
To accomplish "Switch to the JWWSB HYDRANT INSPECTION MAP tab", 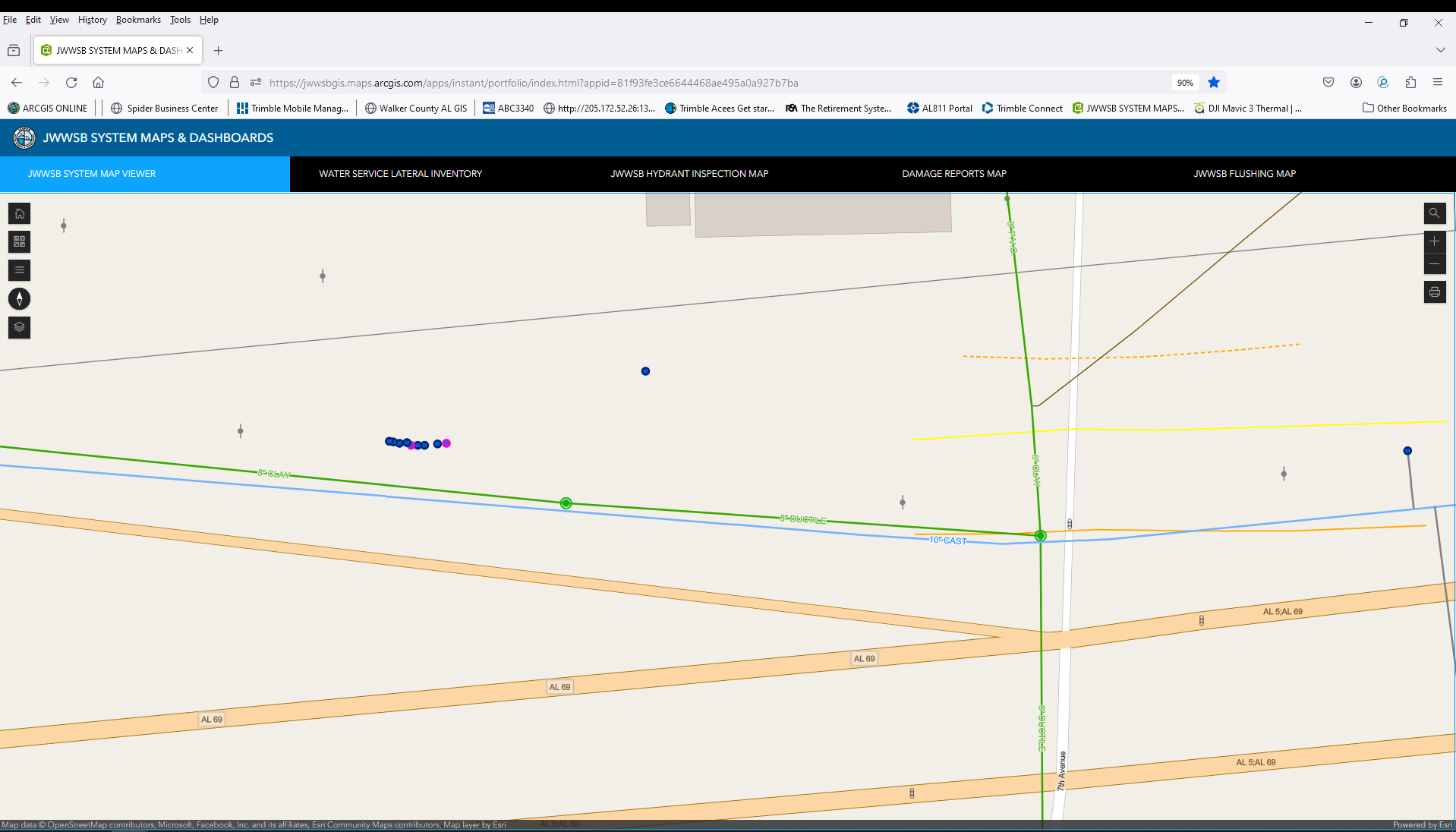I will (689, 174).
